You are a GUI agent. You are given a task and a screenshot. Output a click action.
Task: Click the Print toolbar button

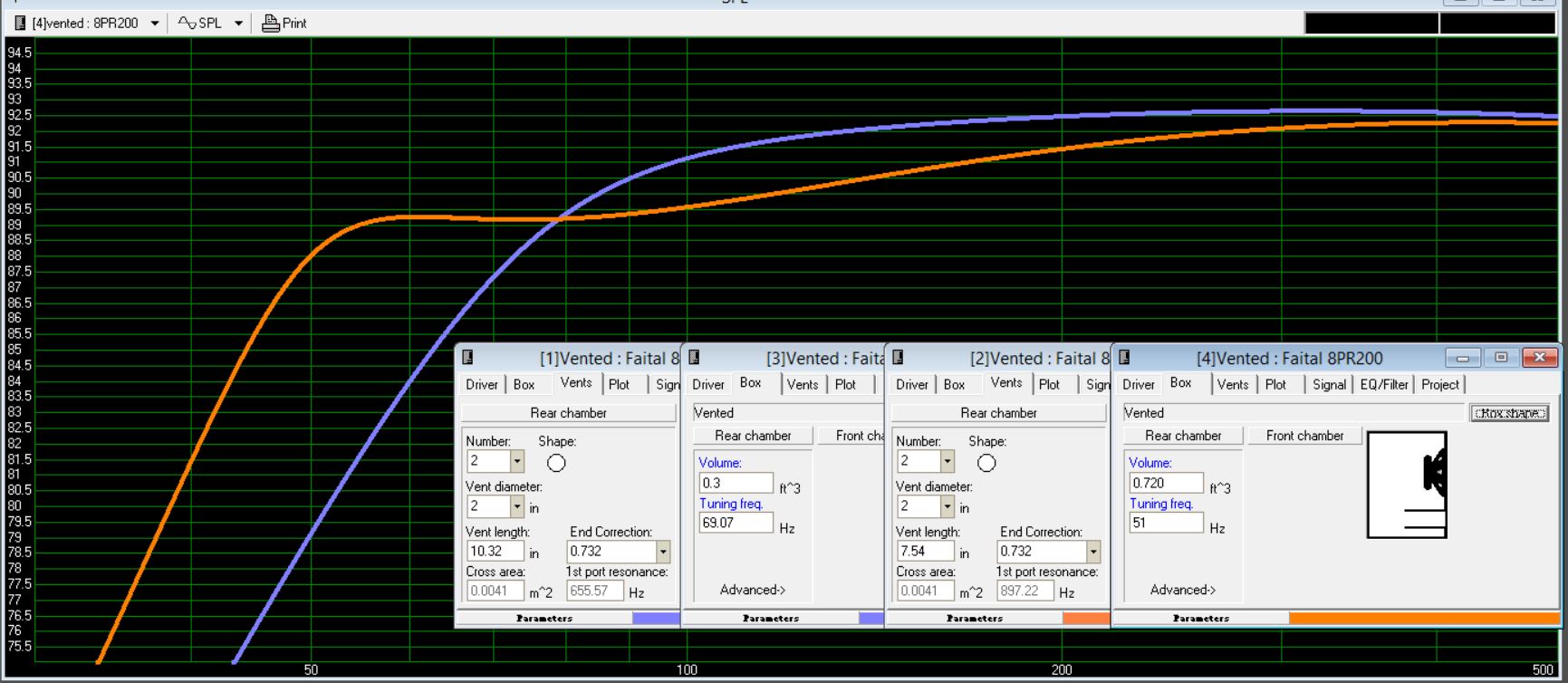click(284, 24)
